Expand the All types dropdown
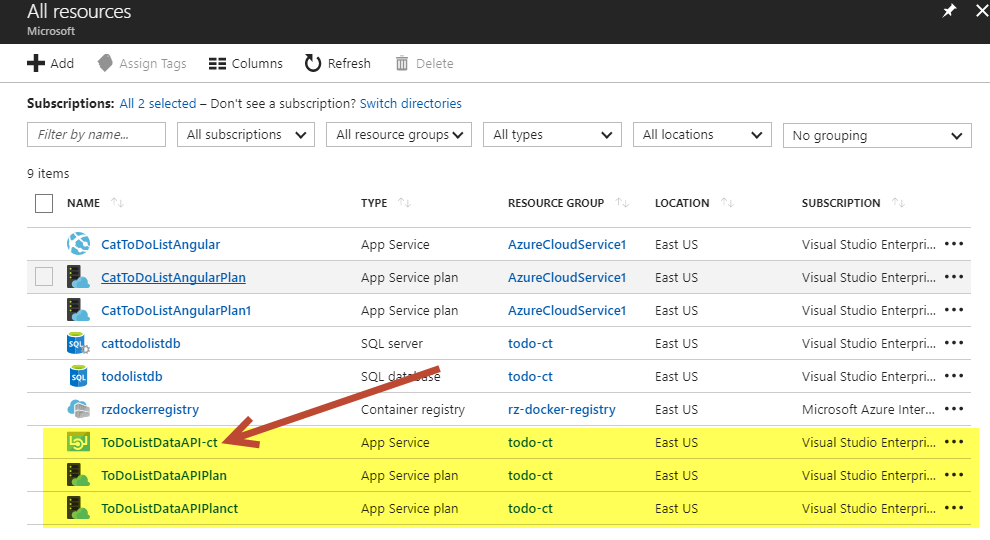 tap(552, 135)
